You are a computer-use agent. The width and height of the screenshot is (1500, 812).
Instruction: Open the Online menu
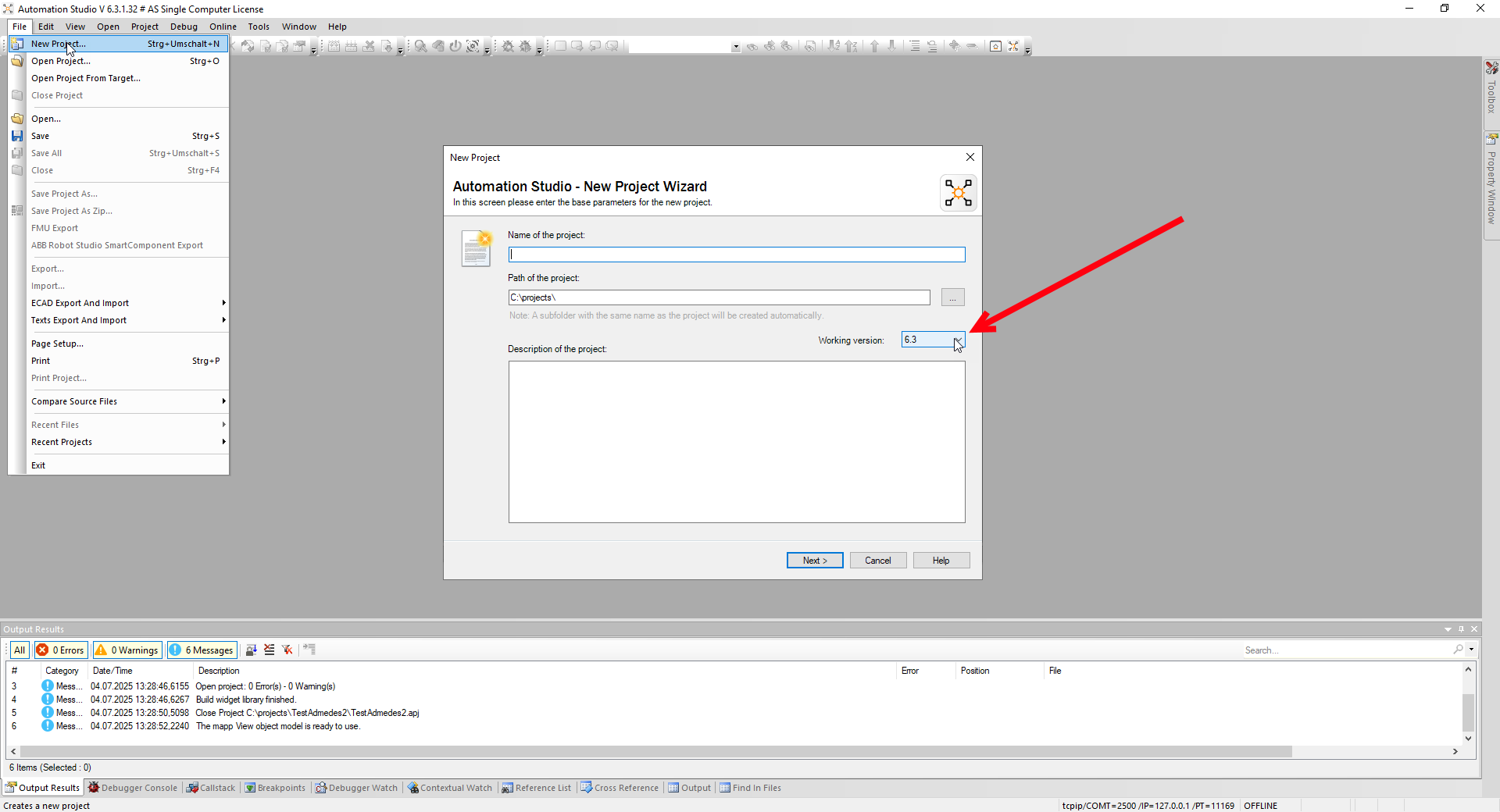pyautogui.click(x=223, y=27)
